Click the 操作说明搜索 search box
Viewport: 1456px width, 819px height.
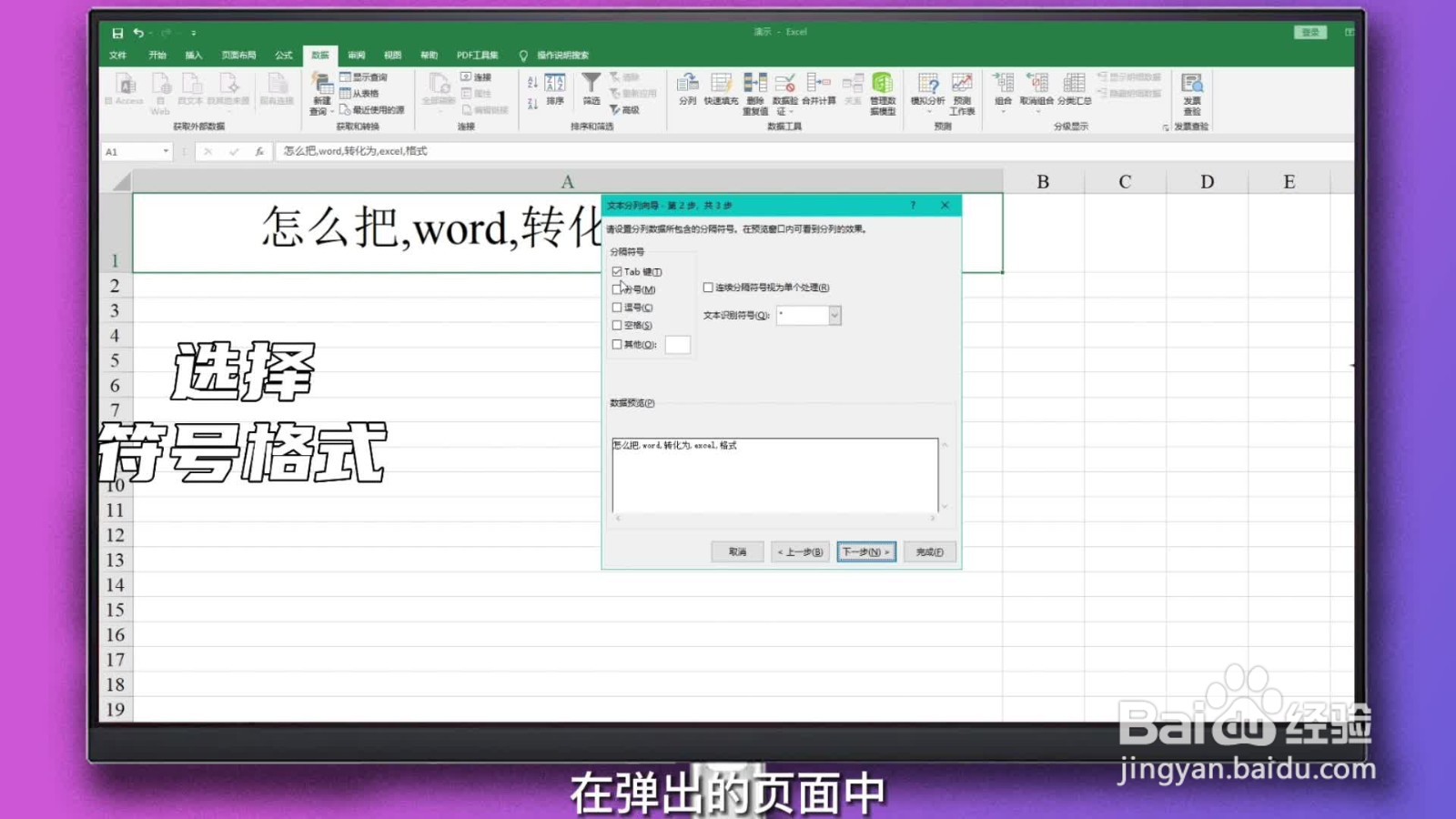pyautogui.click(x=562, y=56)
